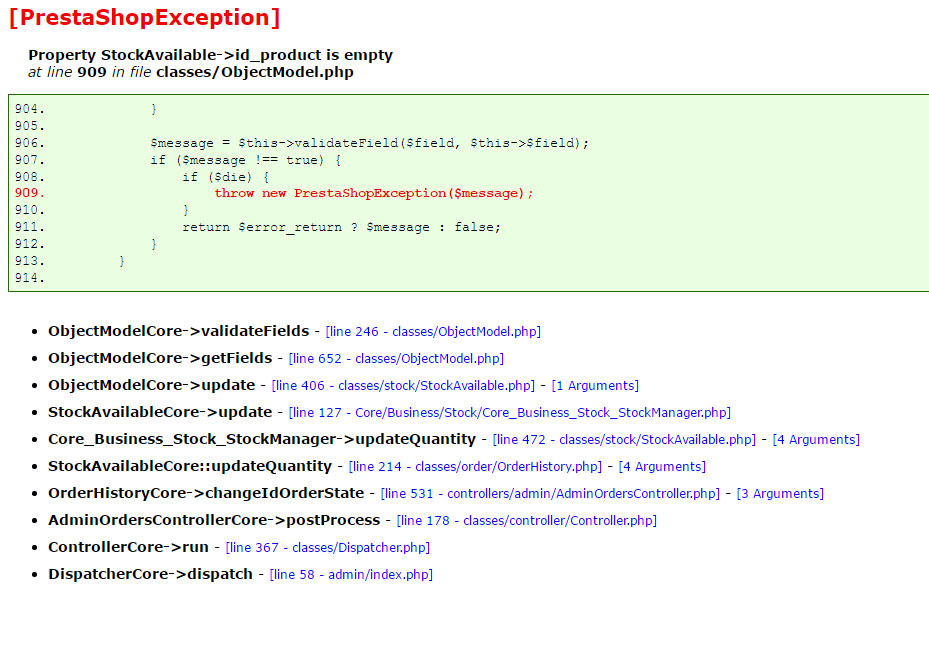Click 'StockAvailableCore::updateQuantity' trace entry
929x649 pixels.
click(x=190, y=466)
